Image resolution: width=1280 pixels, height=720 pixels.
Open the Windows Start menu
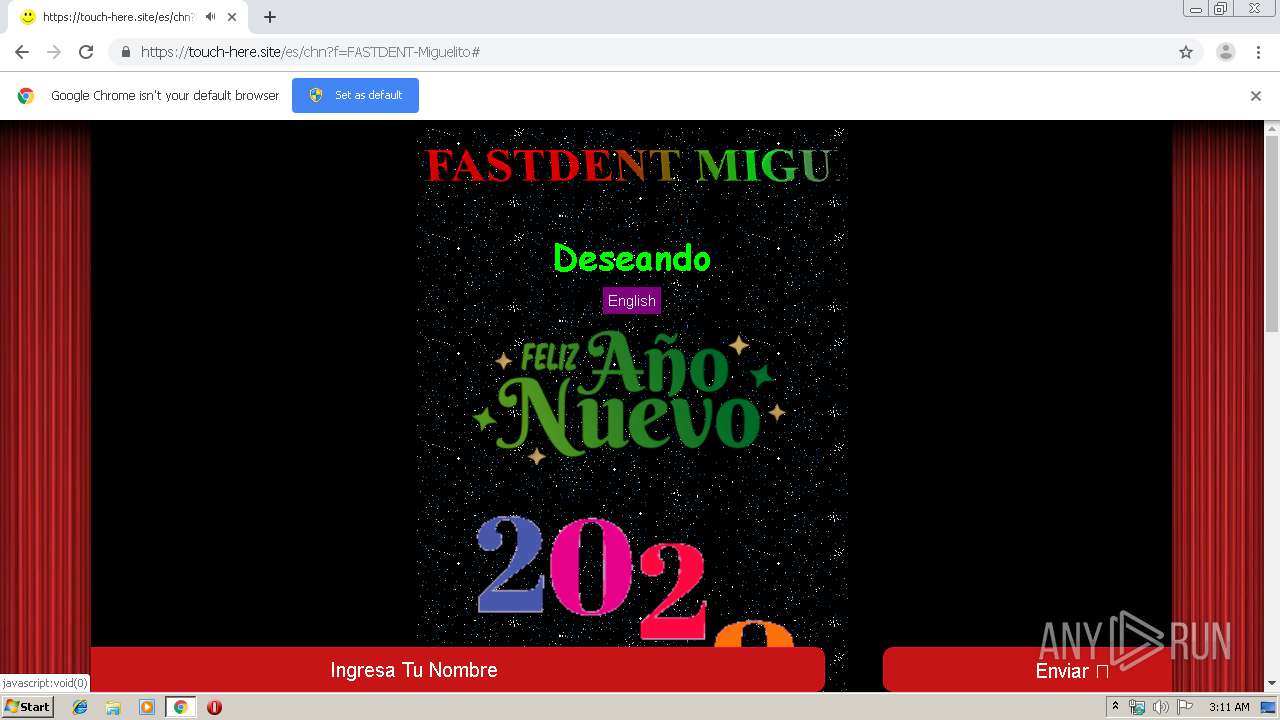[27, 707]
